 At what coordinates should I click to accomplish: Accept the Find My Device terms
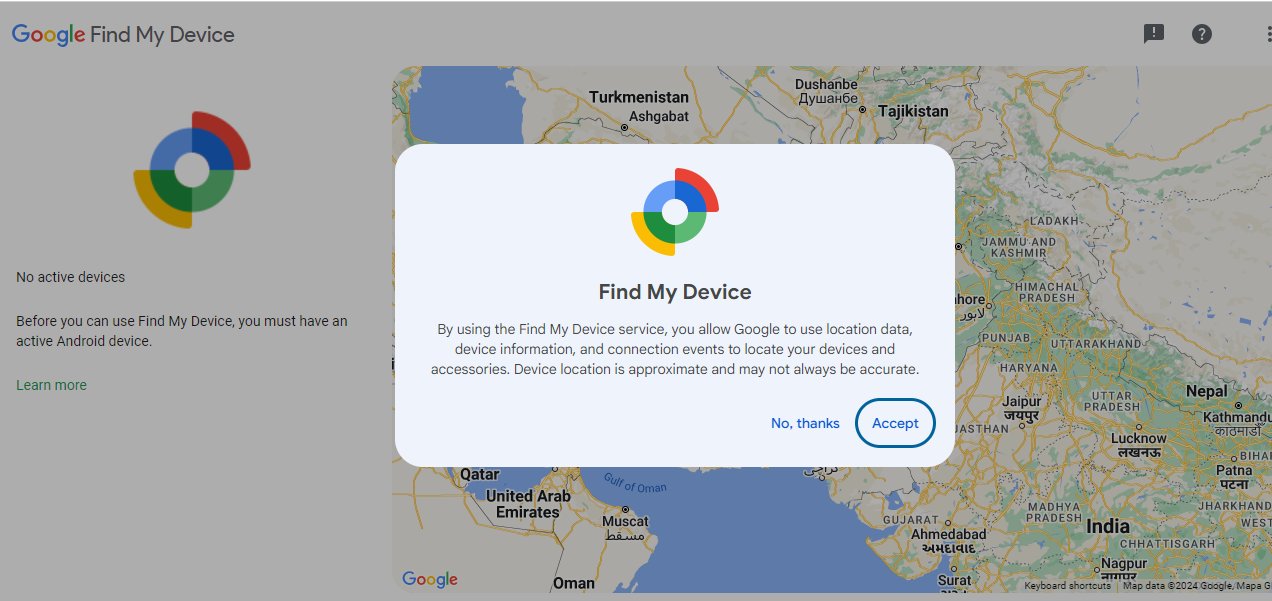pyautogui.click(x=894, y=423)
